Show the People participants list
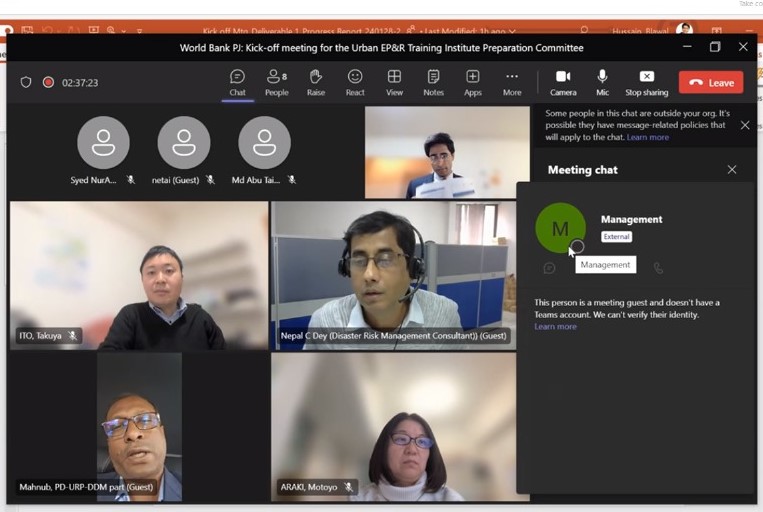Screen dimensions: 763x512 276,82
